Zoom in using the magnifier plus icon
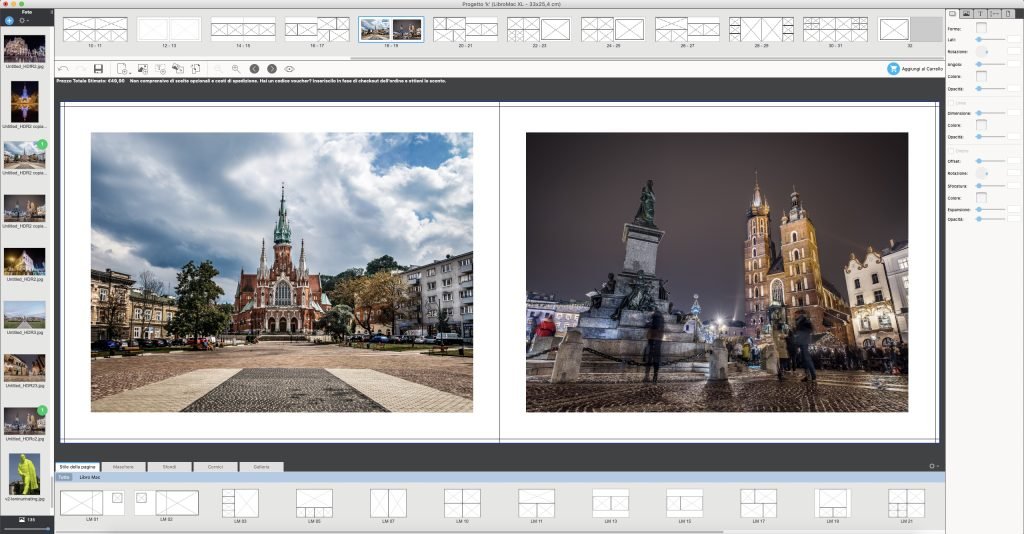 [x=236, y=69]
